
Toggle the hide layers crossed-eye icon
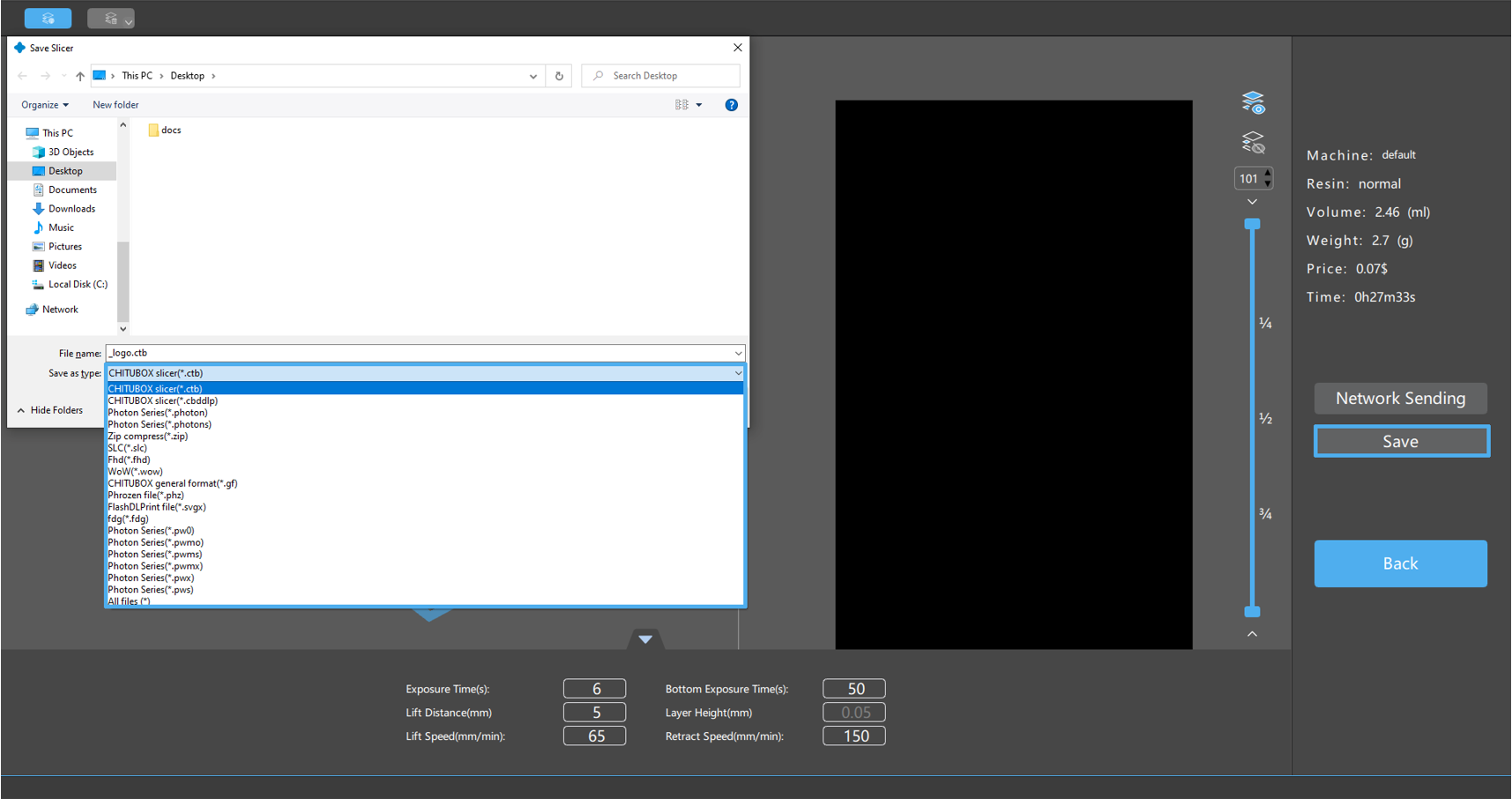[x=1253, y=142]
